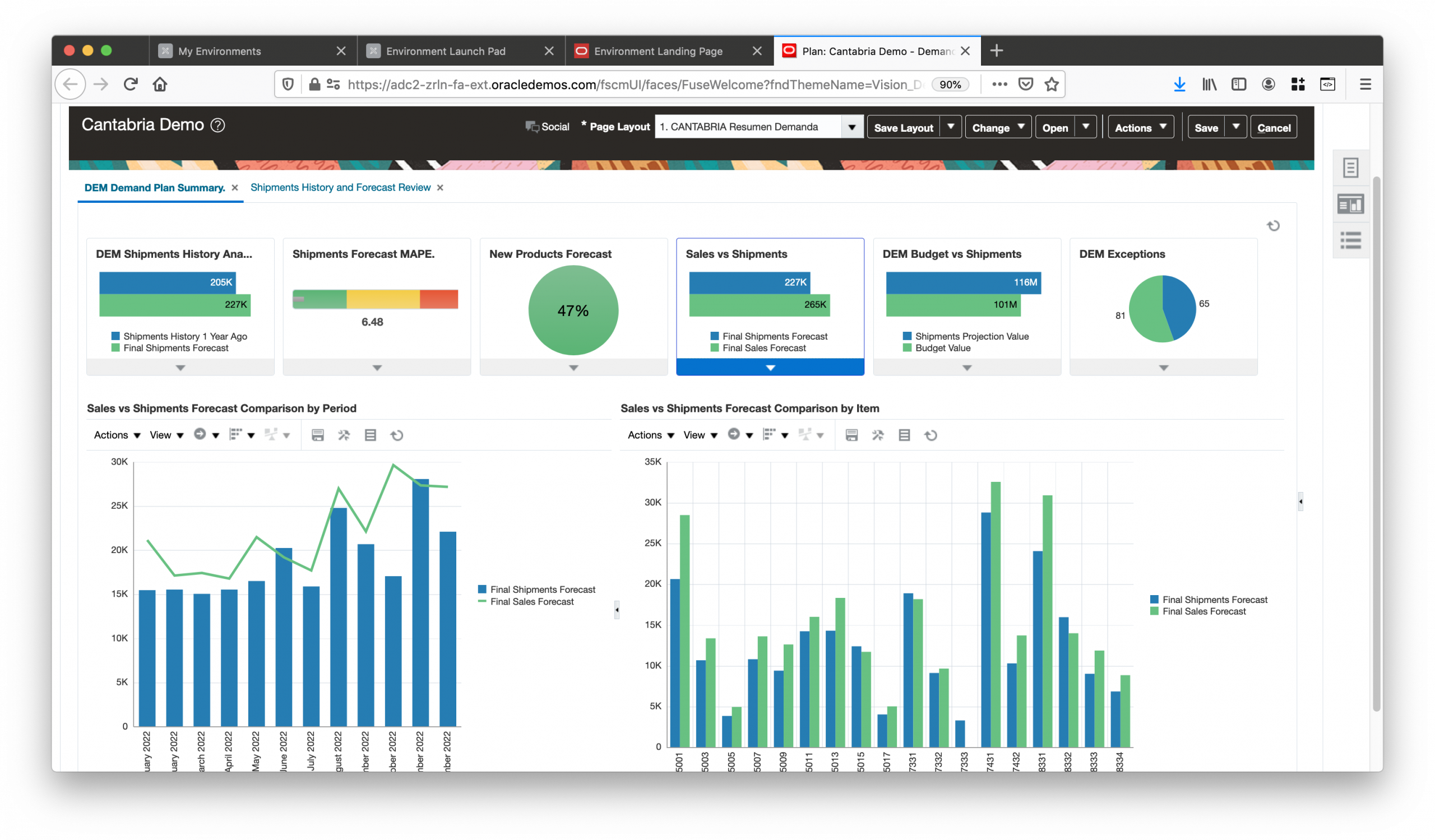This screenshot has width=1435, height=840.
Task: Click save icon in Comparison by Period toolbar
Action: pyautogui.click(x=318, y=435)
